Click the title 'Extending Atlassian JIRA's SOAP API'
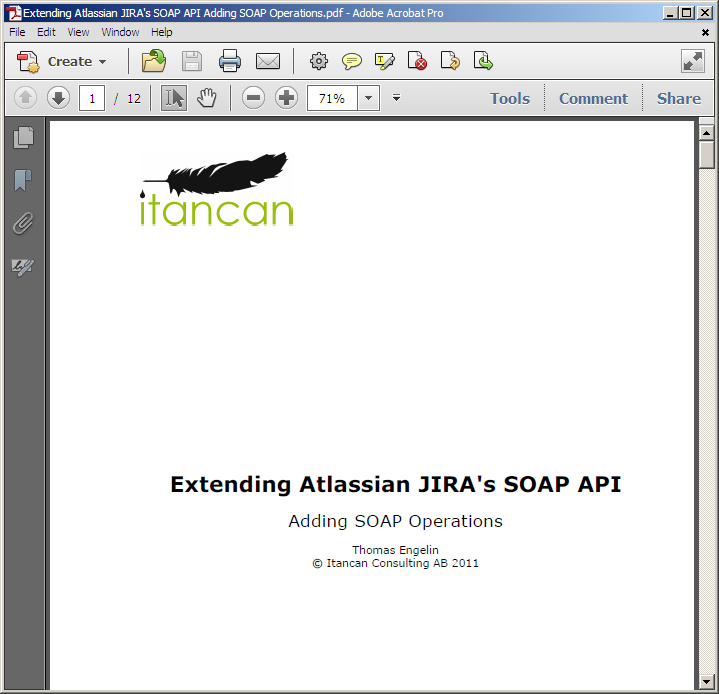 click(x=396, y=484)
